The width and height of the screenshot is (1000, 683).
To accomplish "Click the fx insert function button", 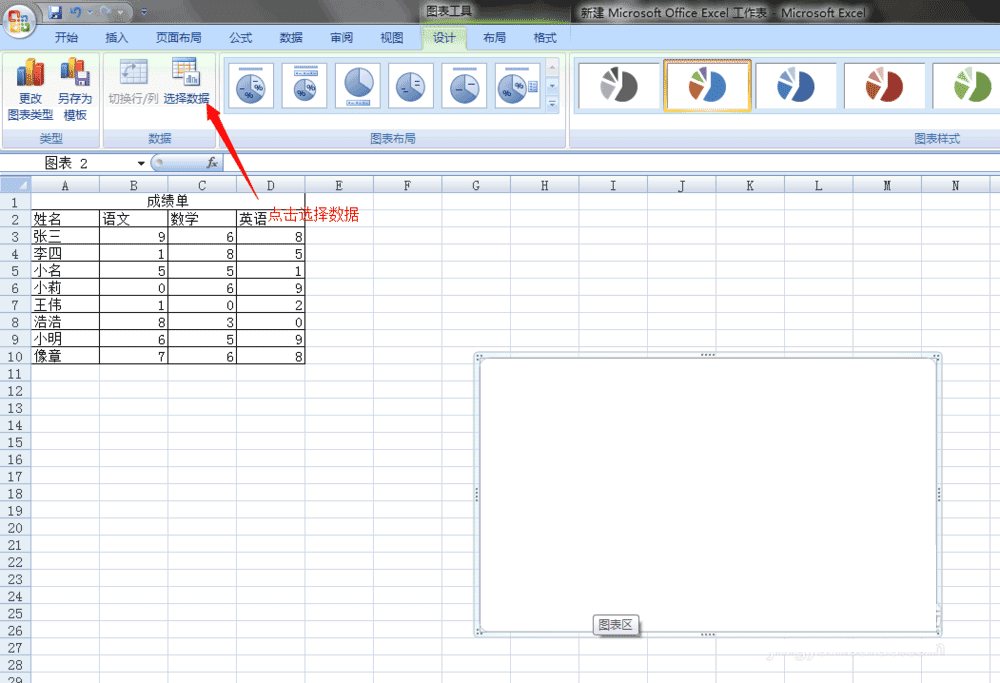I will coord(212,163).
